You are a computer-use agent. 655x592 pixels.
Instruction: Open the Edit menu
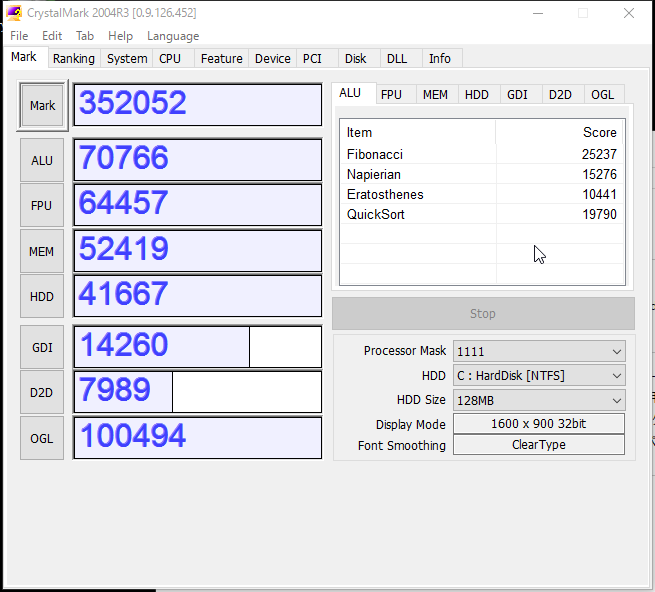click(x=52, y=36)
